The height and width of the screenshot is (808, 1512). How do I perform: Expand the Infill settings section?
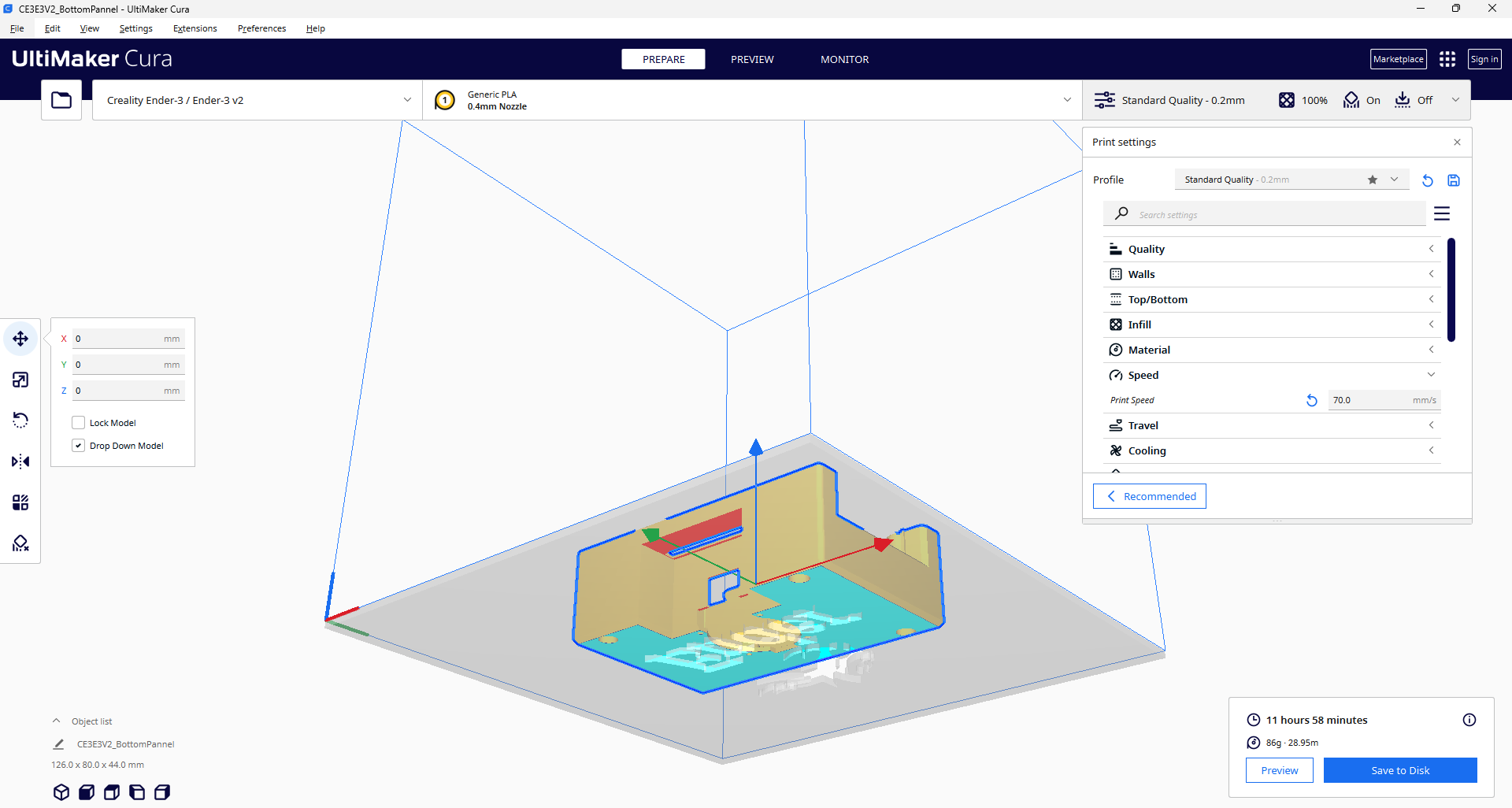point(1272,324)
